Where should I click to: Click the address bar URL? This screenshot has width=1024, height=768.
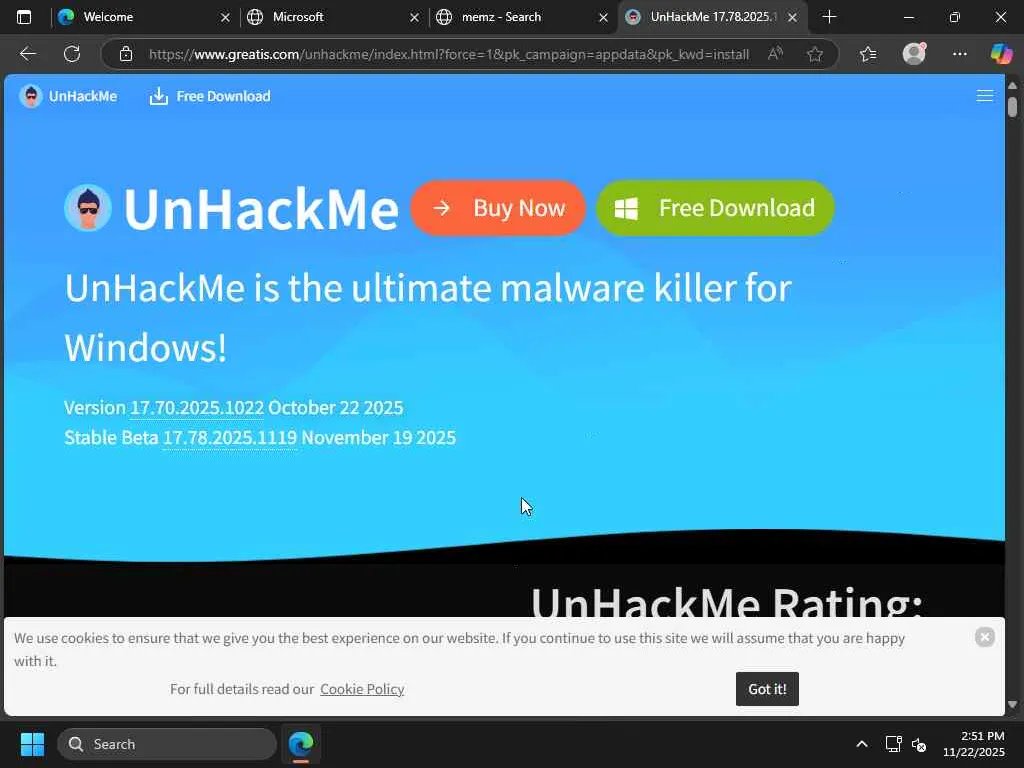pos(449,54)
